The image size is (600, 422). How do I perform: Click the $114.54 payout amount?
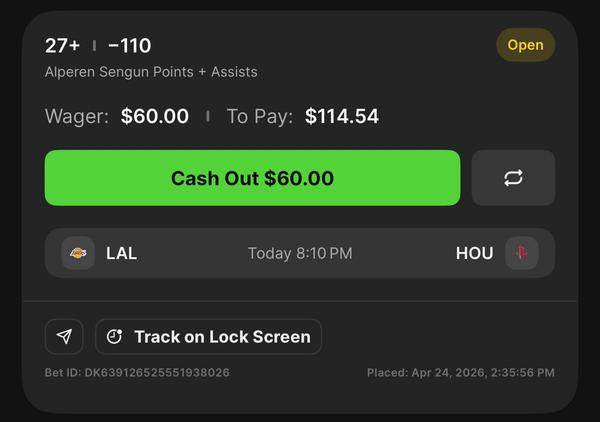point(342,116)
